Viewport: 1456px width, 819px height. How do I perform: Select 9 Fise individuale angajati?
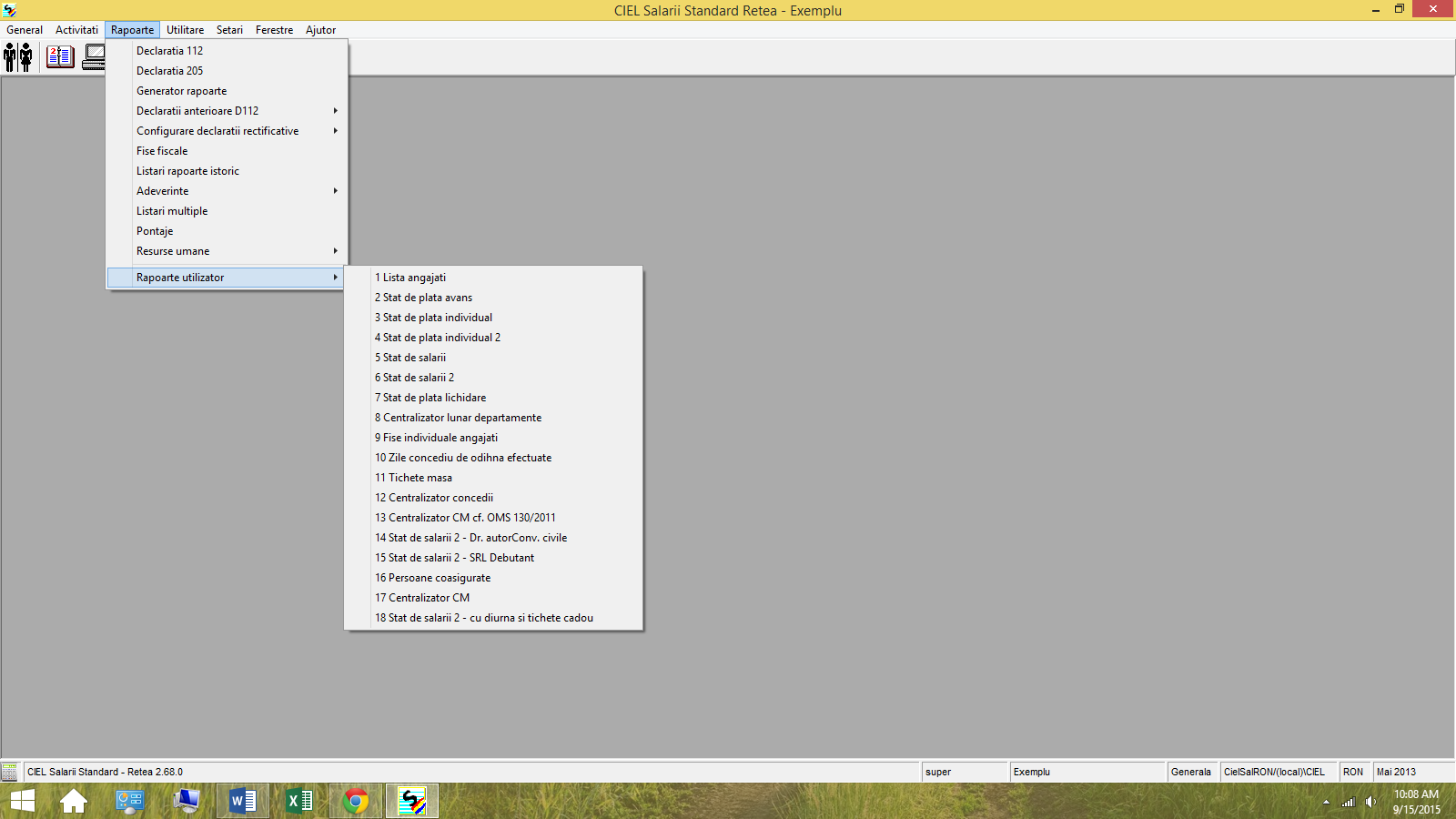coord(493,438)
